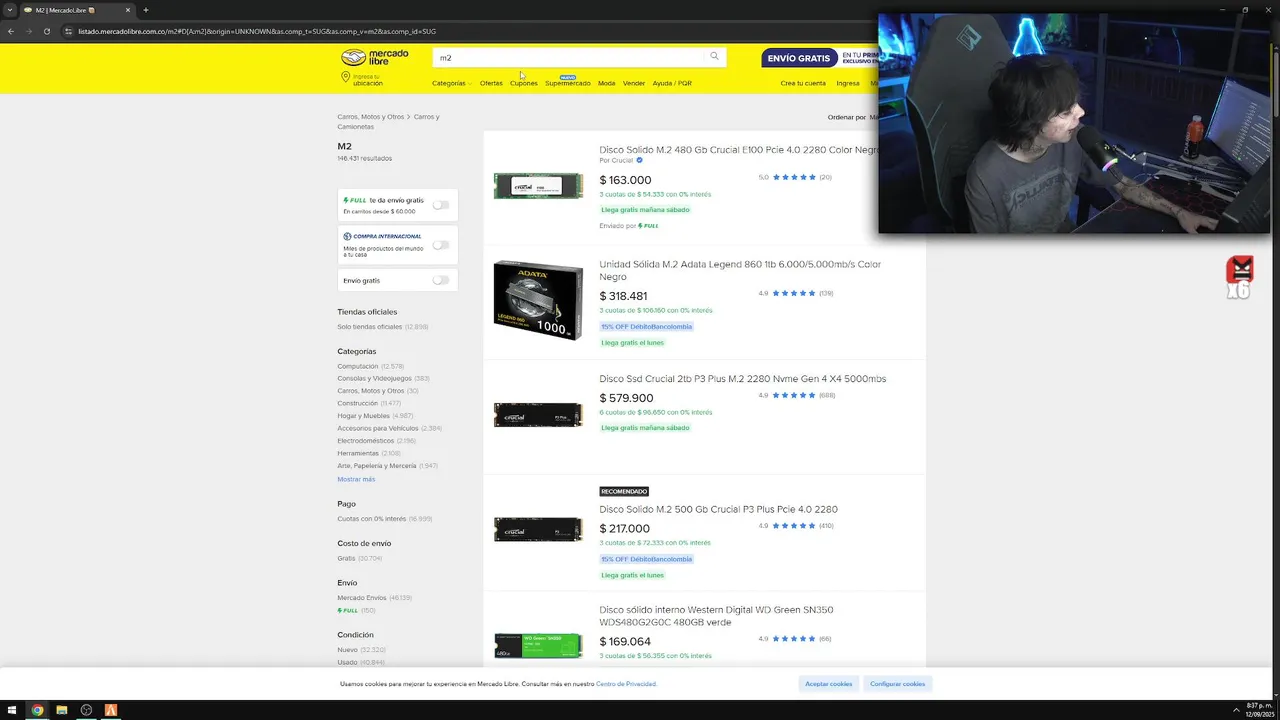
Task: Click the Mercado Libre logo
Action: tap(375, 57)
